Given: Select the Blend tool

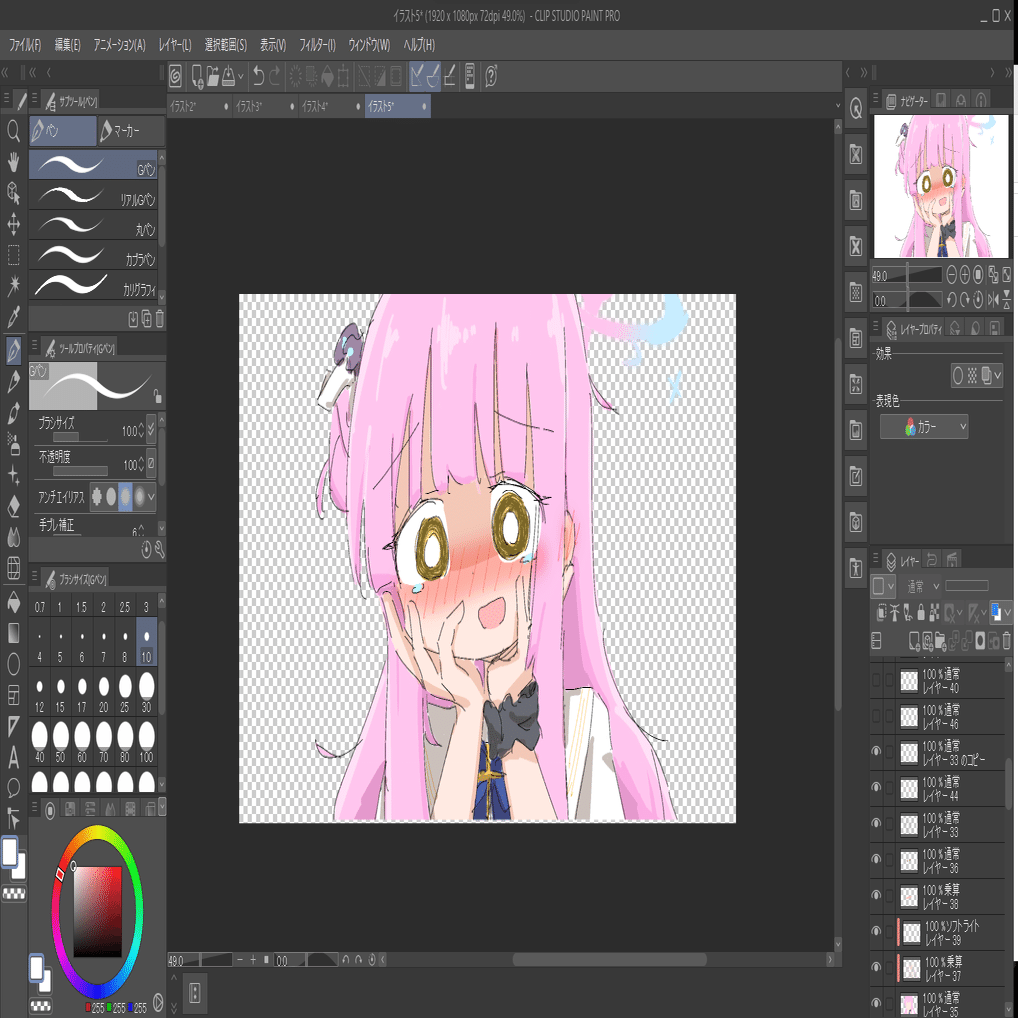Looking at the screenshot, I should (13, 538).
